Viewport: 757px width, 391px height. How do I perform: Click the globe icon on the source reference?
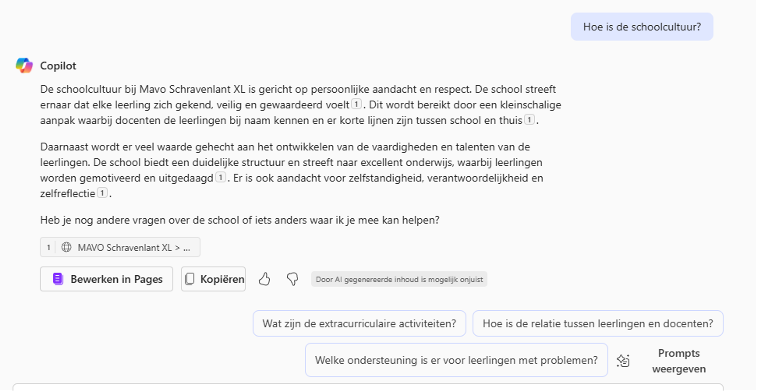tap(67, 248)
